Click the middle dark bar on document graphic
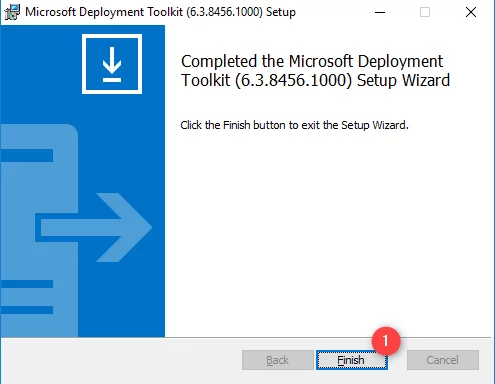This screenshot has height=384, width=495. (x=27, y=284)
